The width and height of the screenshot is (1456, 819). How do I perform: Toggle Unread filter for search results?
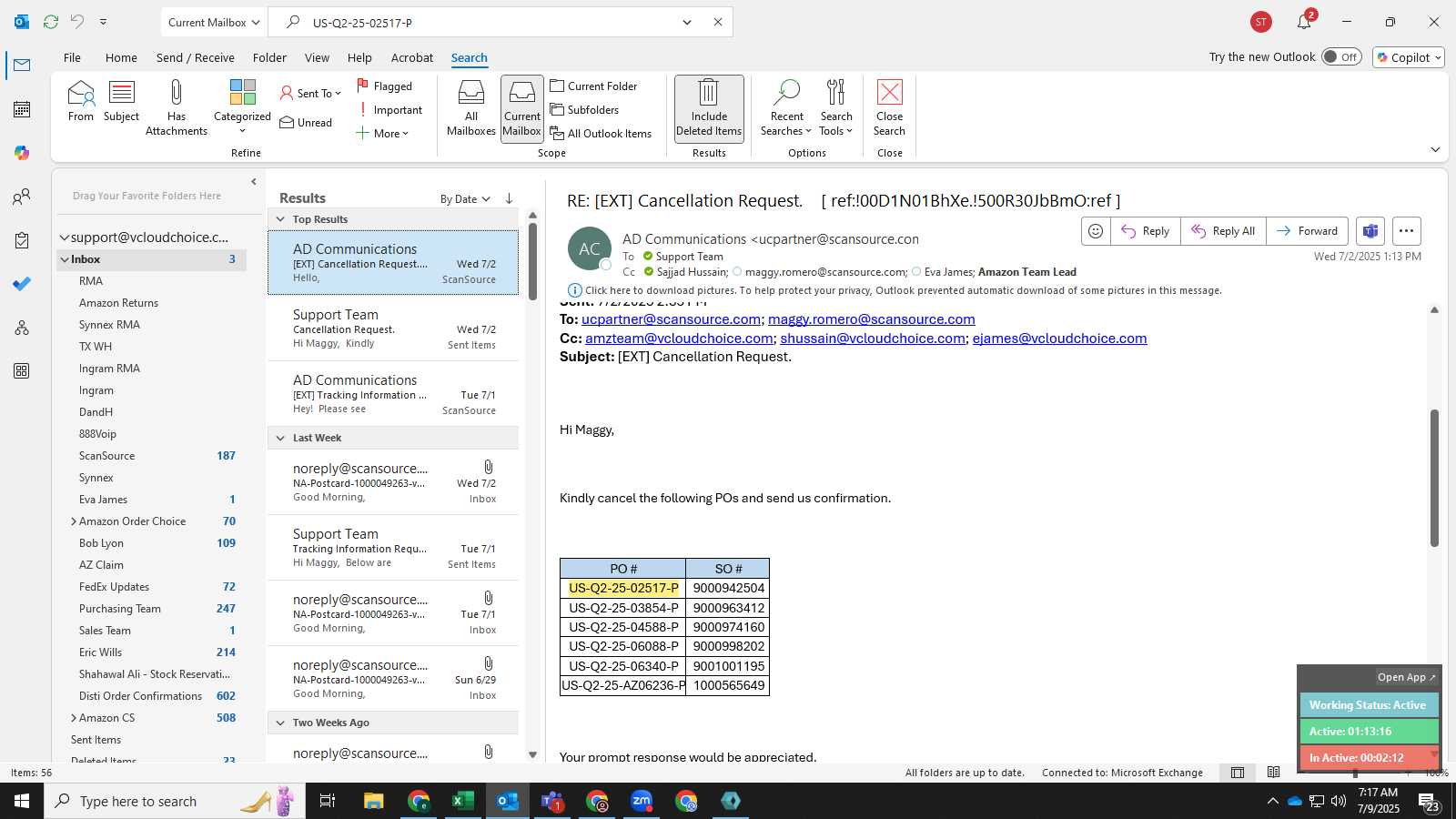pyautogui.click(x=306, y=122)
